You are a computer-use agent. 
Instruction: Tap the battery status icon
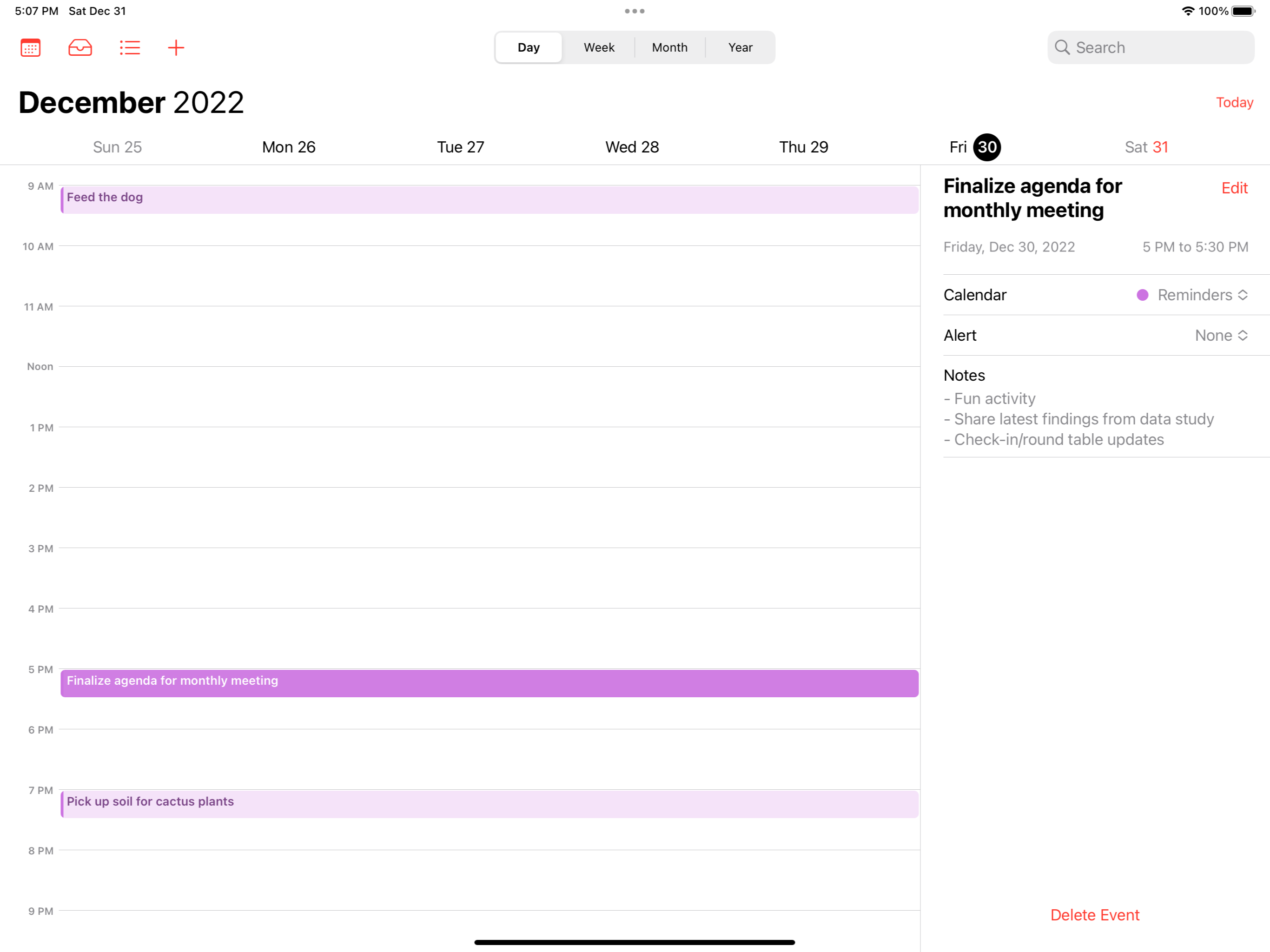point(1243,11)
